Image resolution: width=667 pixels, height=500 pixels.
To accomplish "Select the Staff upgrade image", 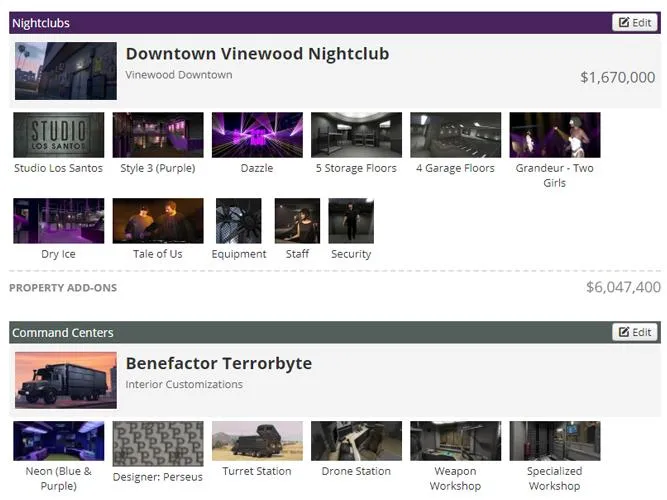I will [x=297, y=221].
